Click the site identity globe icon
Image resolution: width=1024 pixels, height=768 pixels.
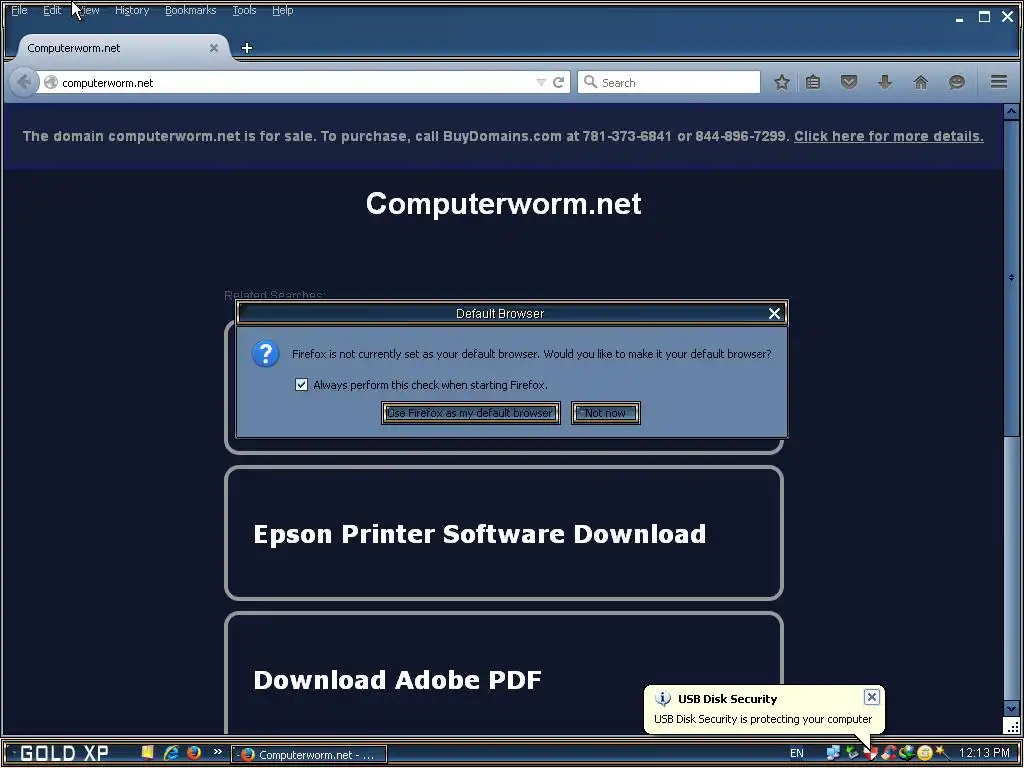coord(51,82)
